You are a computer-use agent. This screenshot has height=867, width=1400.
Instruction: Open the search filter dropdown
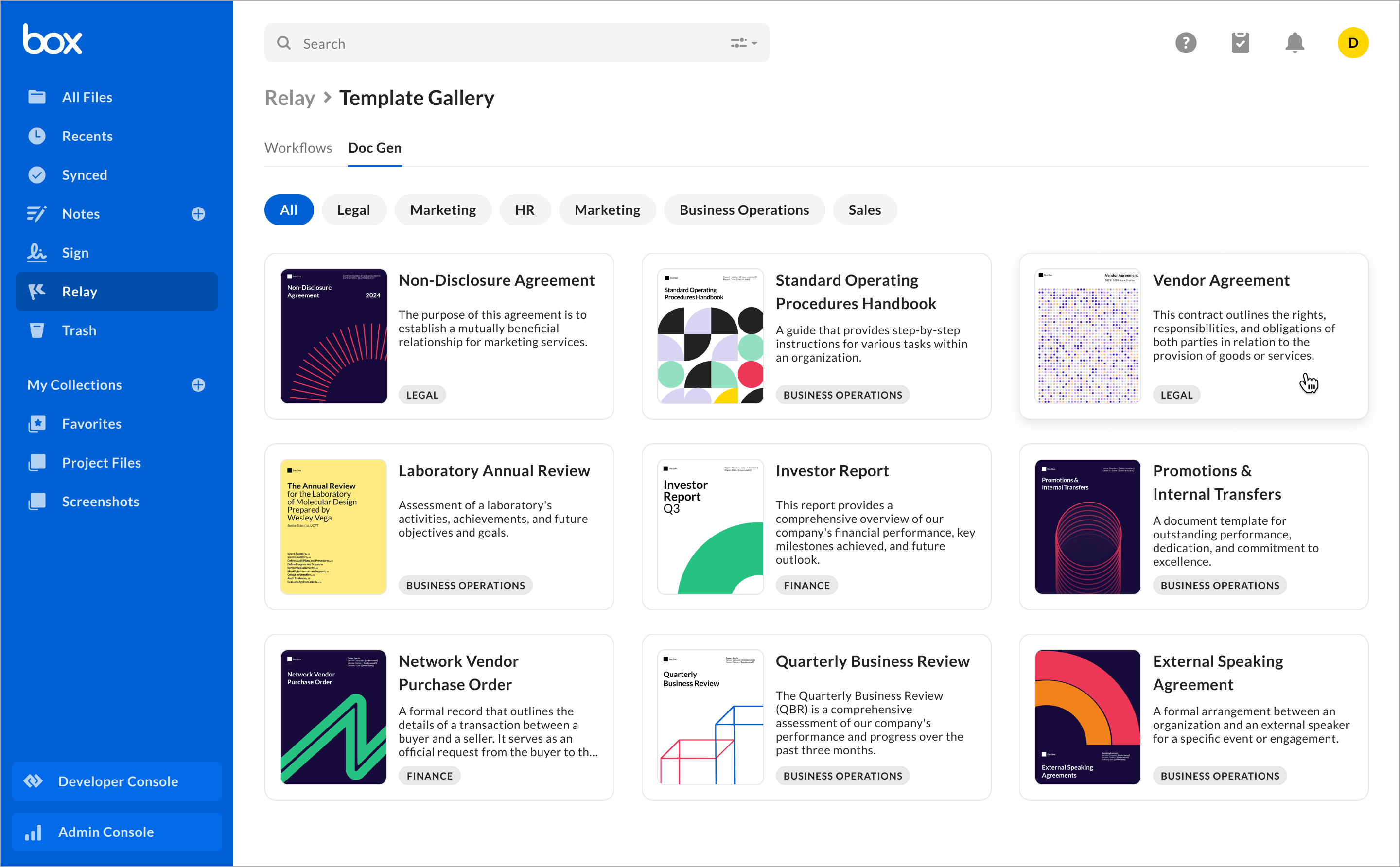[743, 42]
